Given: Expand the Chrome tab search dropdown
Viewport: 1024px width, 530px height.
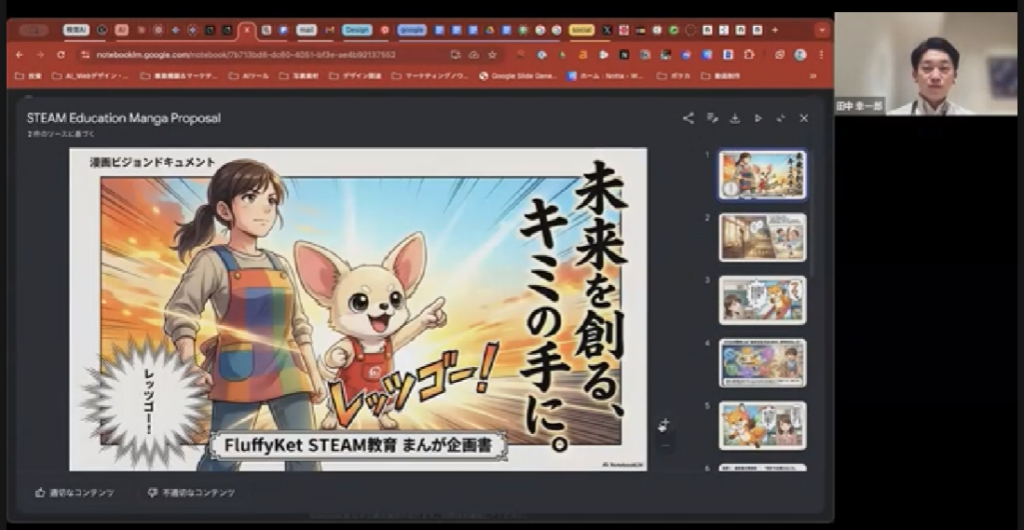Looking at the screenshot, I should click(822, 30).
